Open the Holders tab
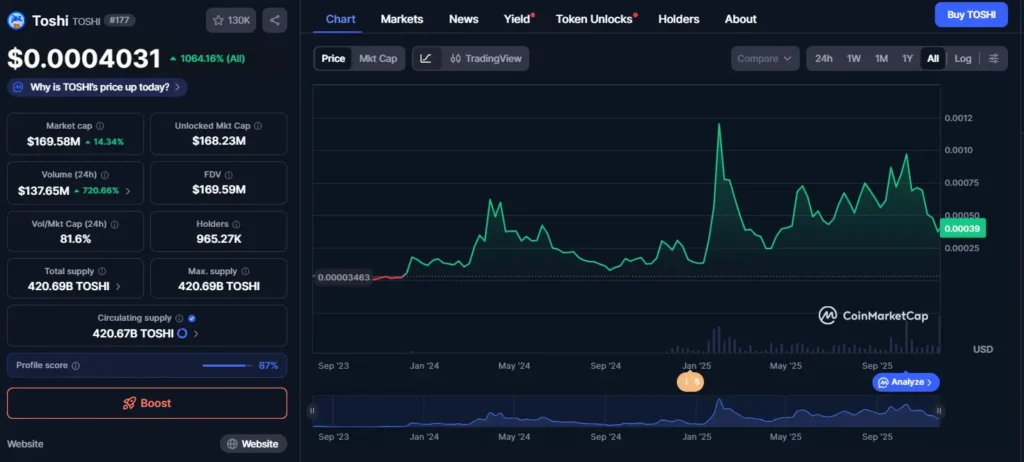Image resolution: width=1024 pixels, height=462 pixels. (x=679, y=19)
